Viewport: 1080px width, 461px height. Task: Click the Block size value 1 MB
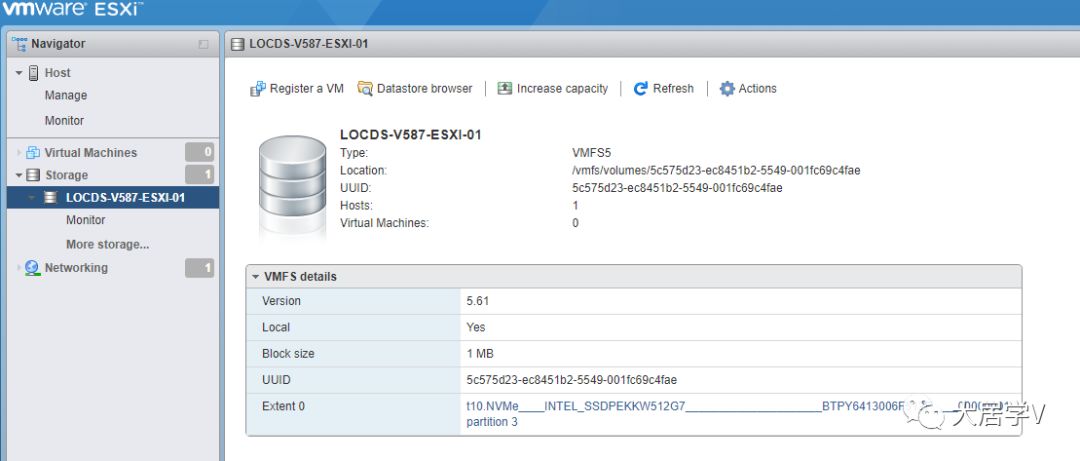[480, 354]
